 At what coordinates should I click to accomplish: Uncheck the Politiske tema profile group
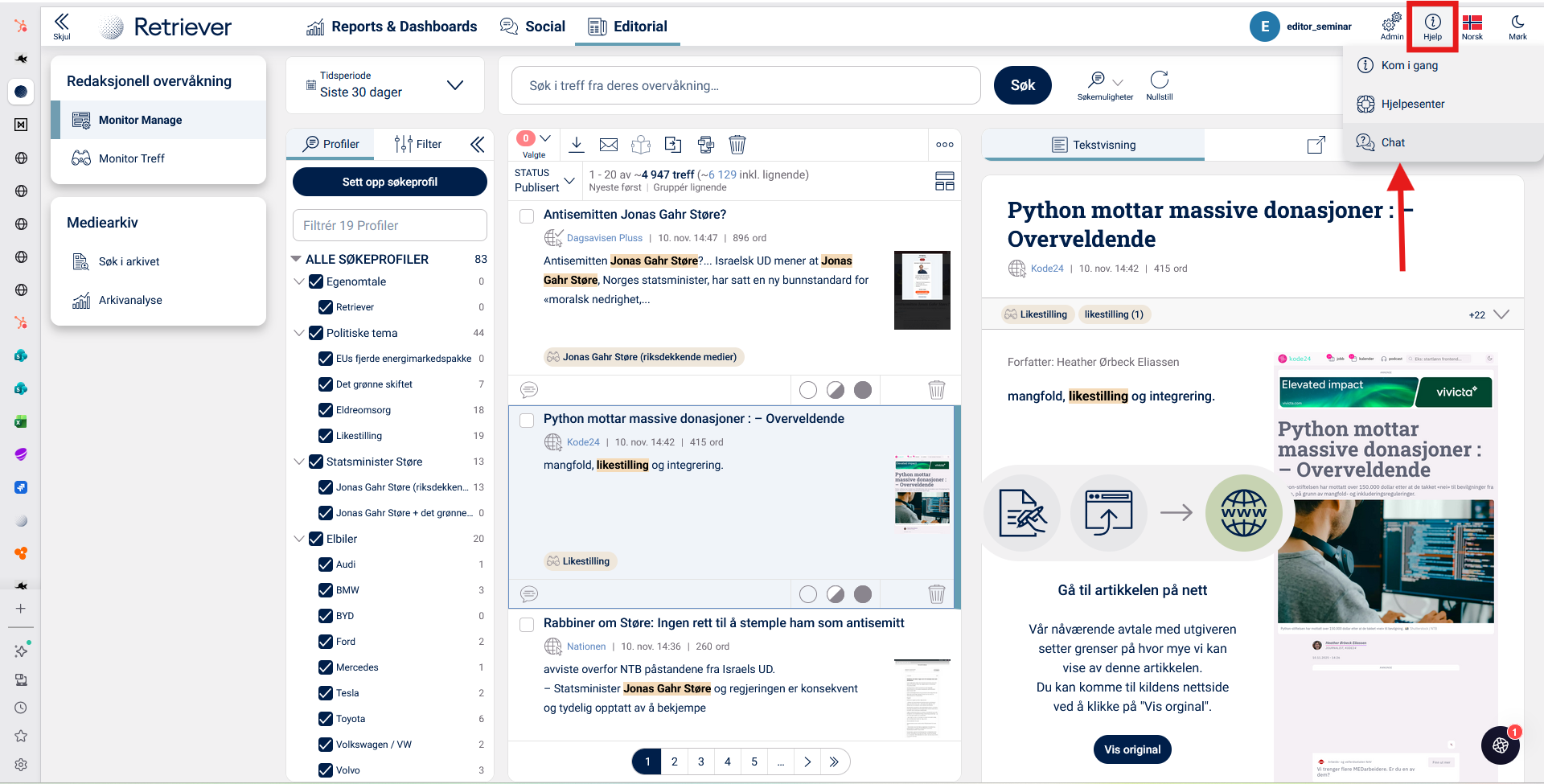point(316,333)
